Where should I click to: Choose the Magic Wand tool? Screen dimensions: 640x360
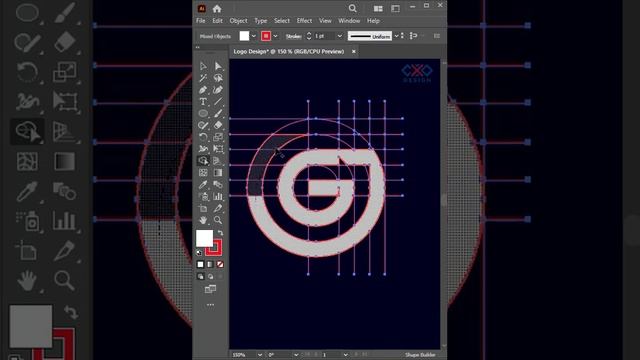[203, 78]
